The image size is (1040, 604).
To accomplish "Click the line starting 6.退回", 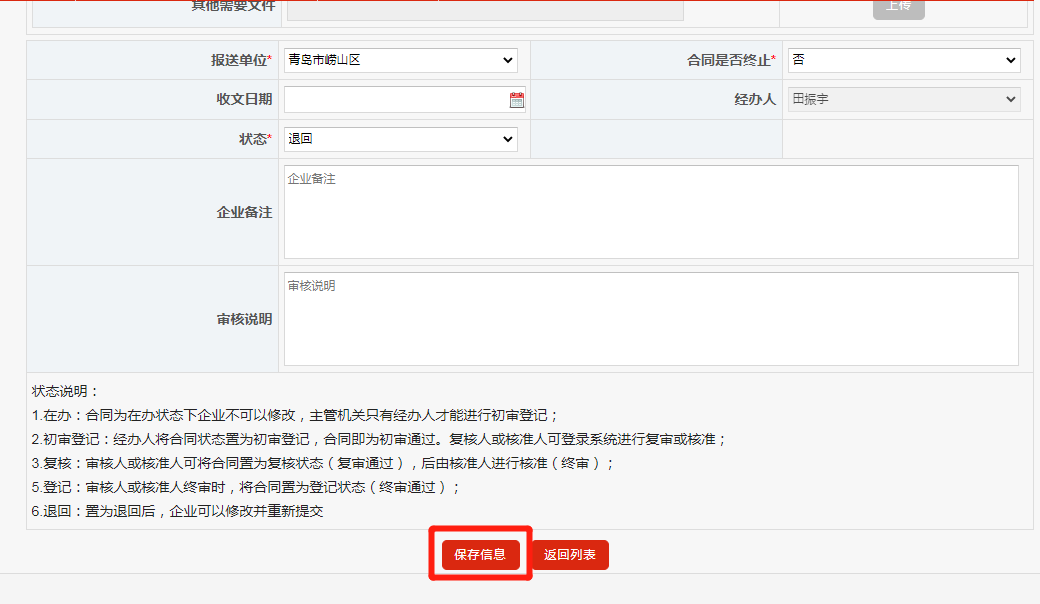I will 177,511.
